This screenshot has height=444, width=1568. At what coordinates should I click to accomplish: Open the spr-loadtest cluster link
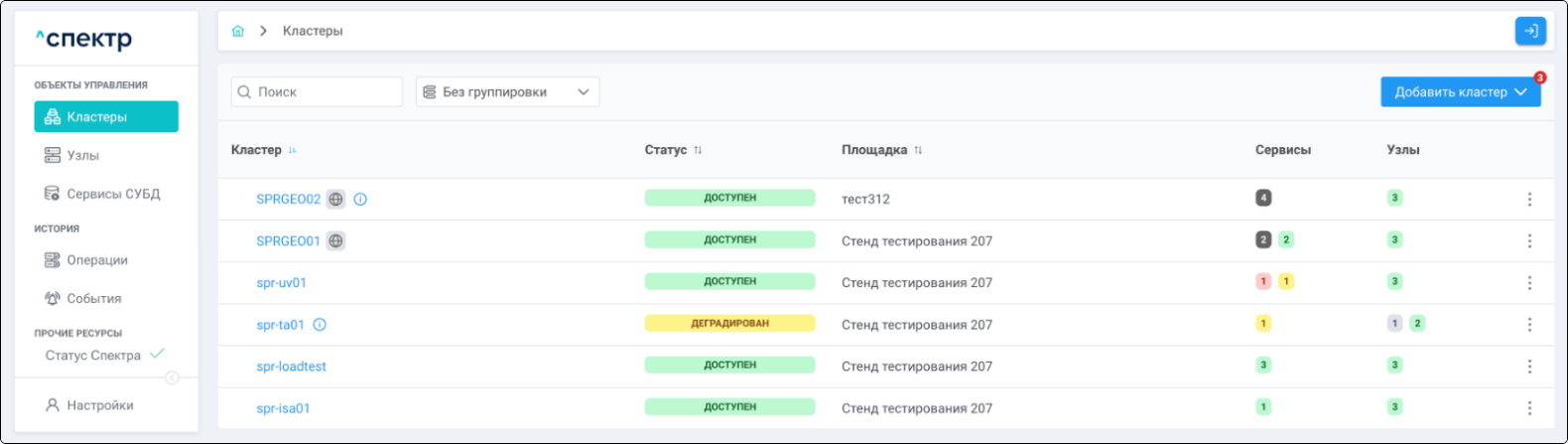[x=291, y=367]
